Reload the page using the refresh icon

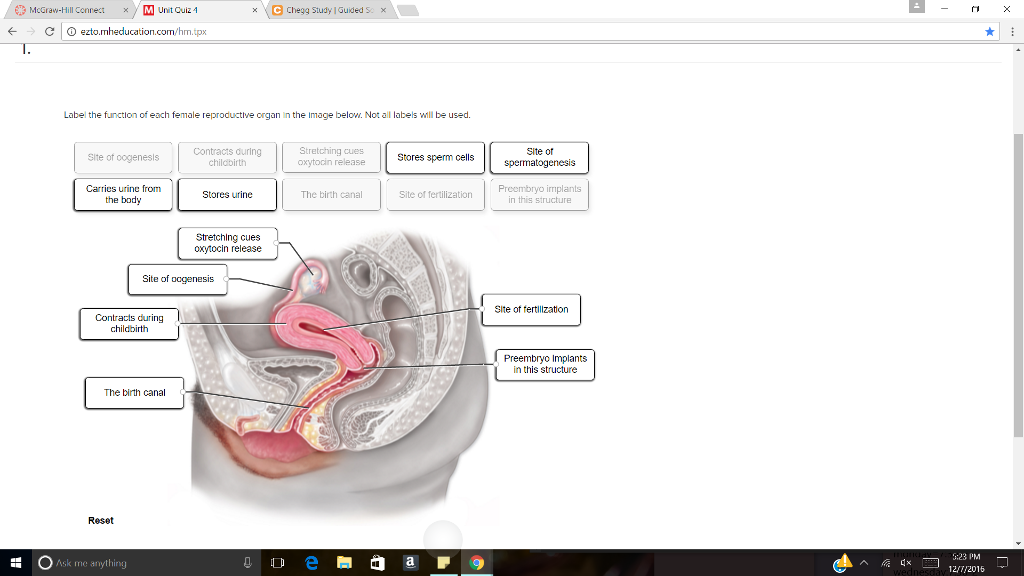coord(48,31)
